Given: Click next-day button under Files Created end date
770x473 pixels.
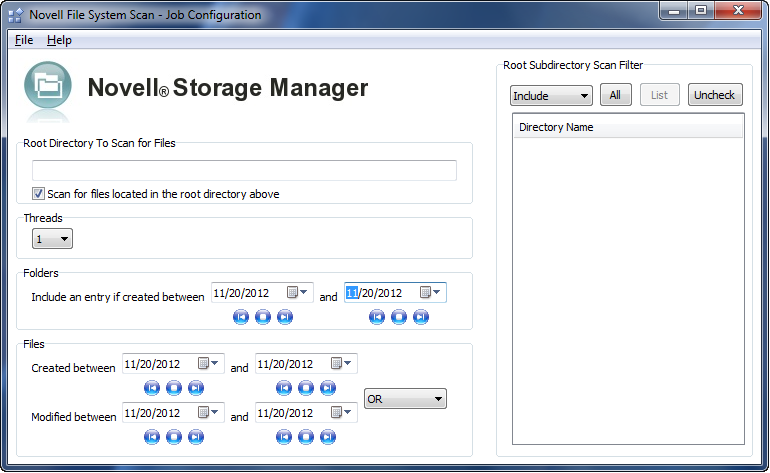Looking at the screenshot, I should pos(328,388).
